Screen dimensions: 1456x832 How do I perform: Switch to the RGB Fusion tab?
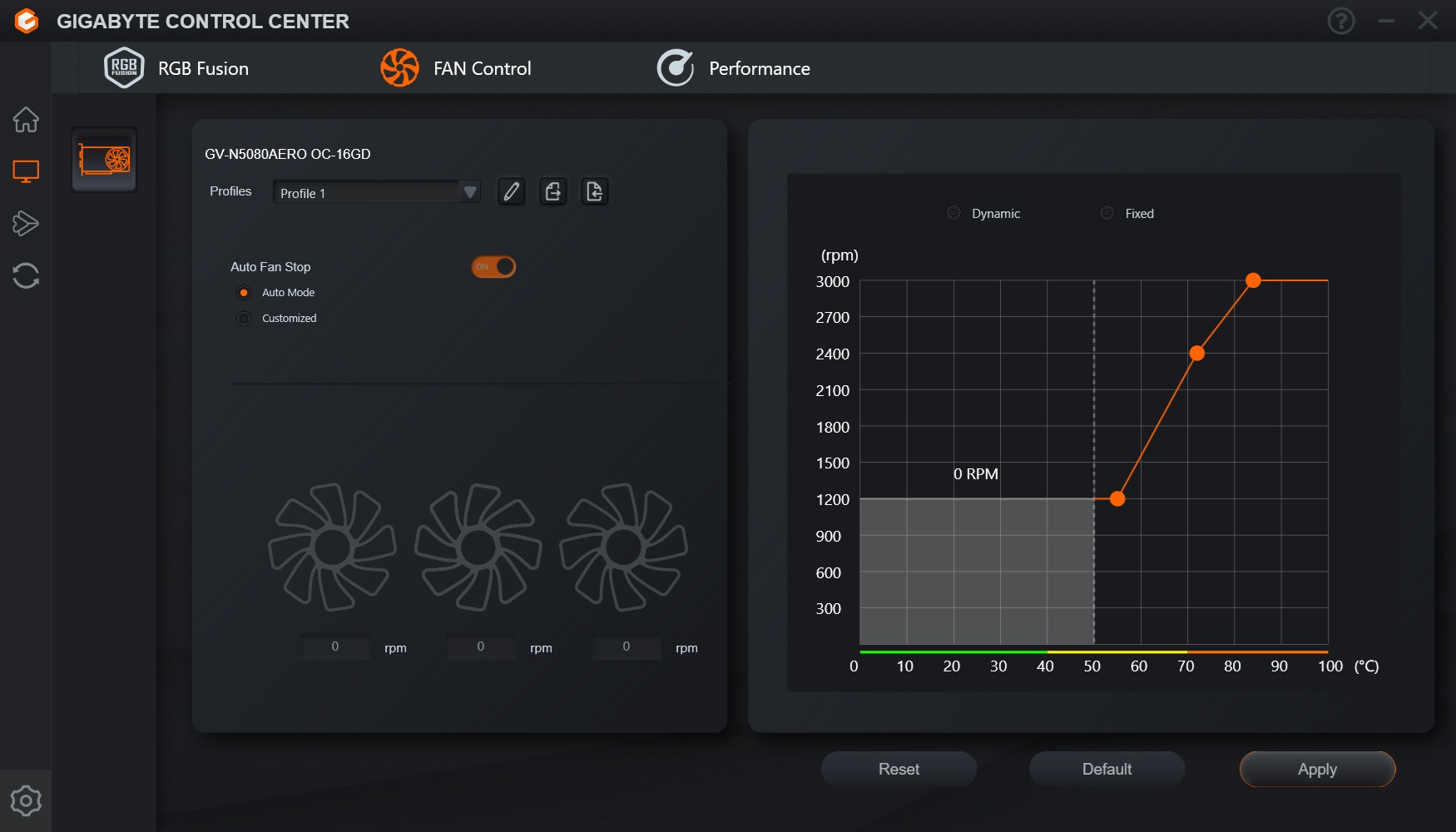[x=176, y=68]
